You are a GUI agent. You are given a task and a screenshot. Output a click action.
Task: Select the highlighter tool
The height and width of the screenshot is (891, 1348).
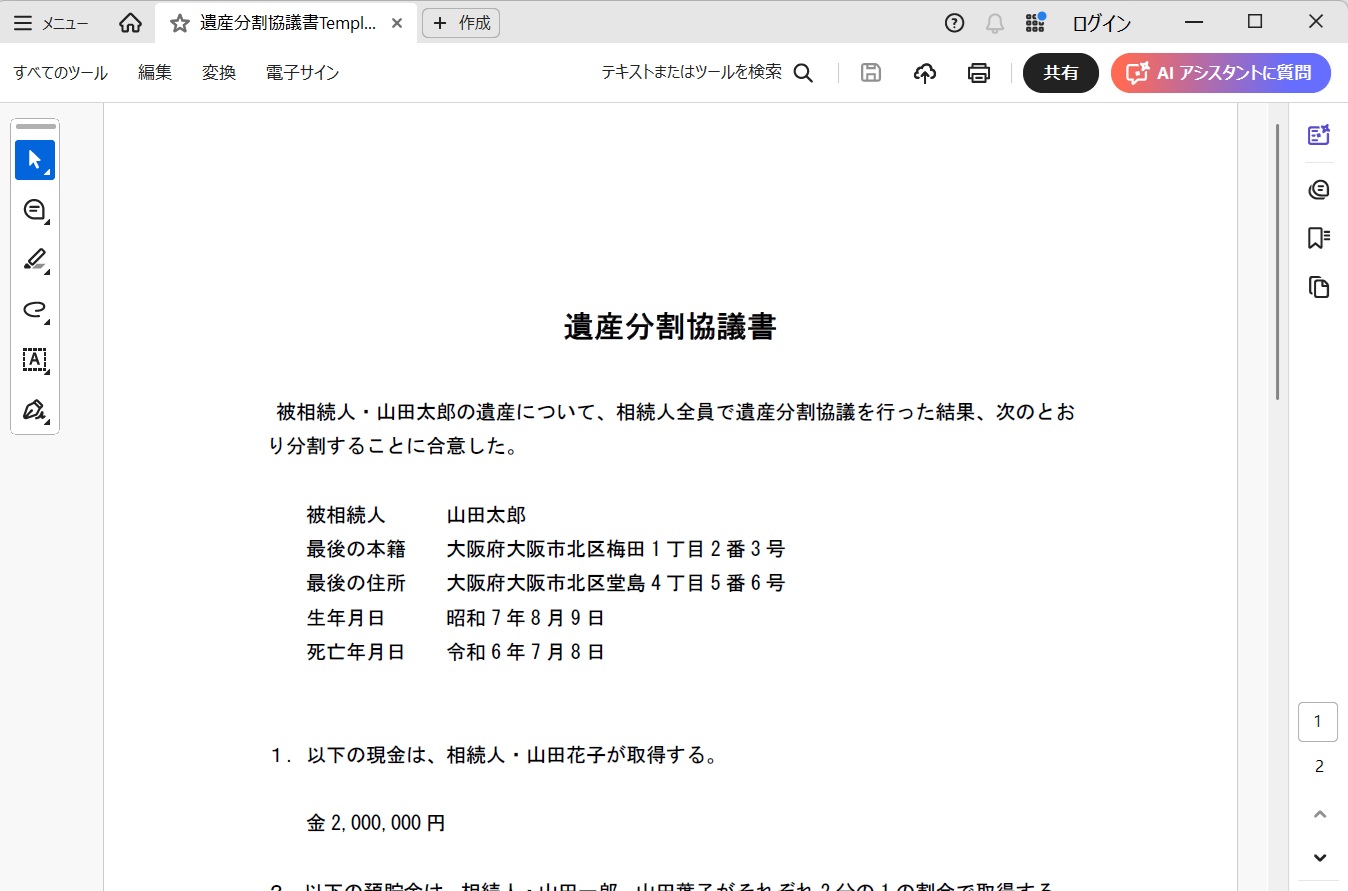(35, 260)
